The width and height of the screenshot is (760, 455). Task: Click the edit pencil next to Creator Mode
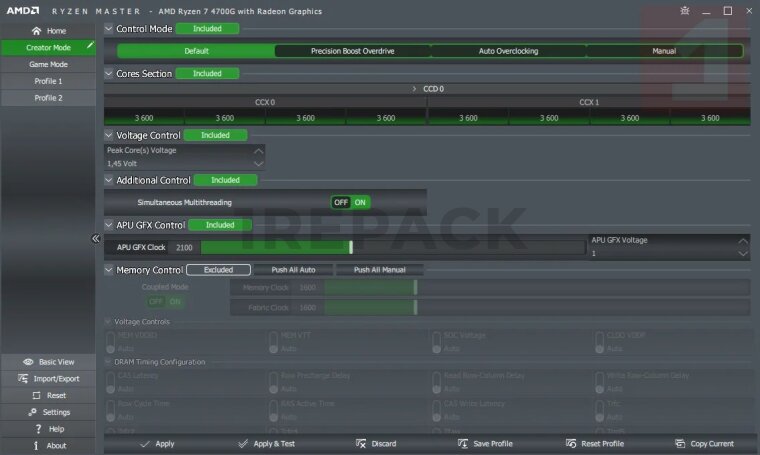(90, 46)
